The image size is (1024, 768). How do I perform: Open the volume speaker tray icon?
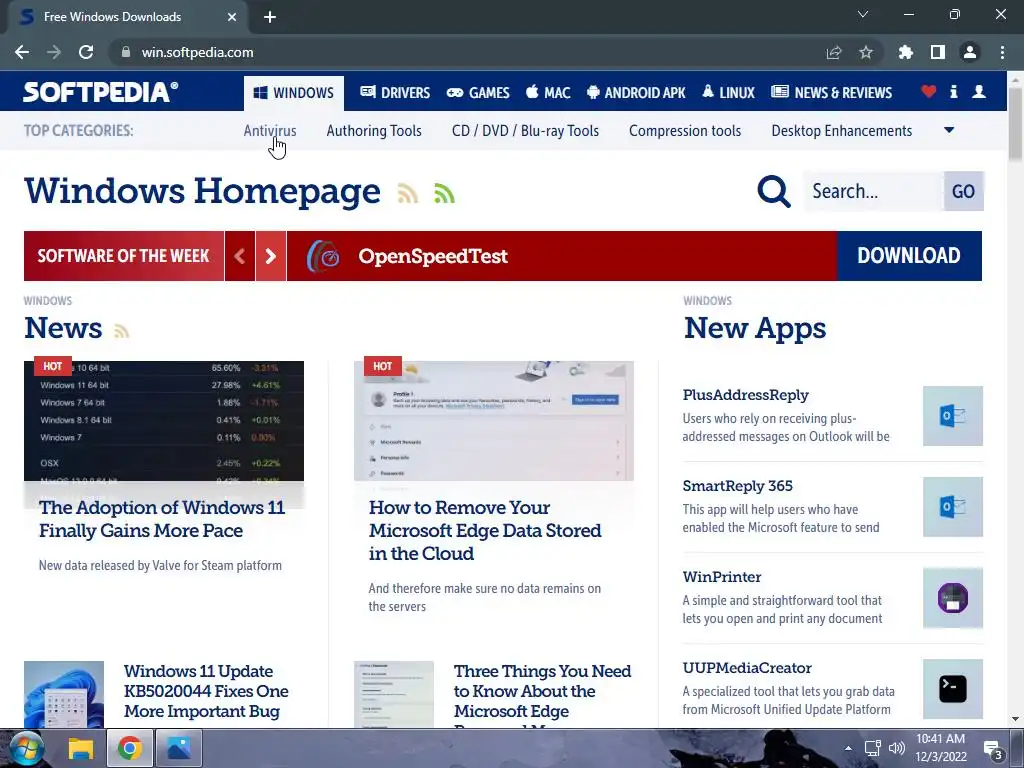coord(897,748)
